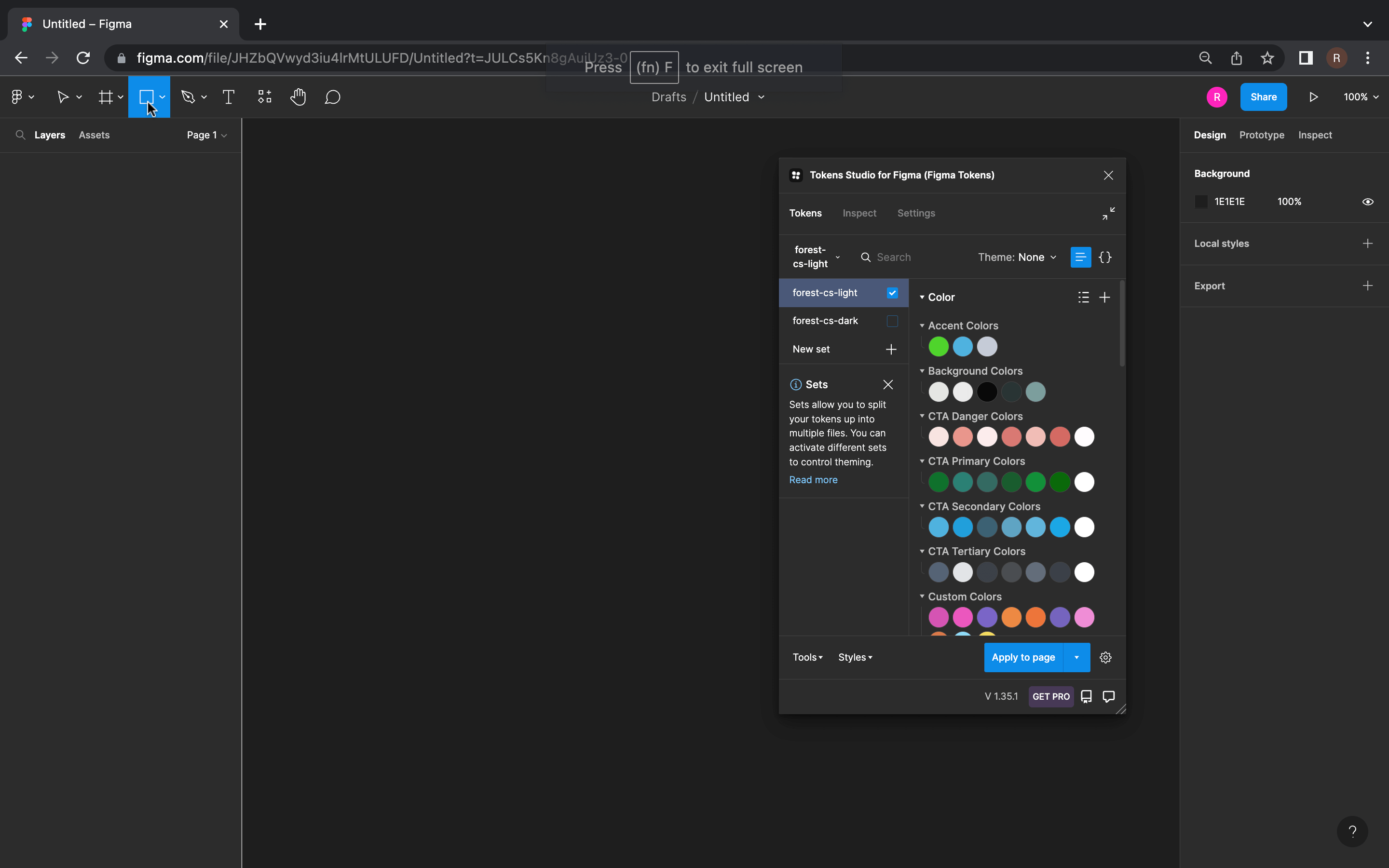Switch to list view in tokens toolbar
This screenshot has height=868, width=1389.
click(1081, 257)
